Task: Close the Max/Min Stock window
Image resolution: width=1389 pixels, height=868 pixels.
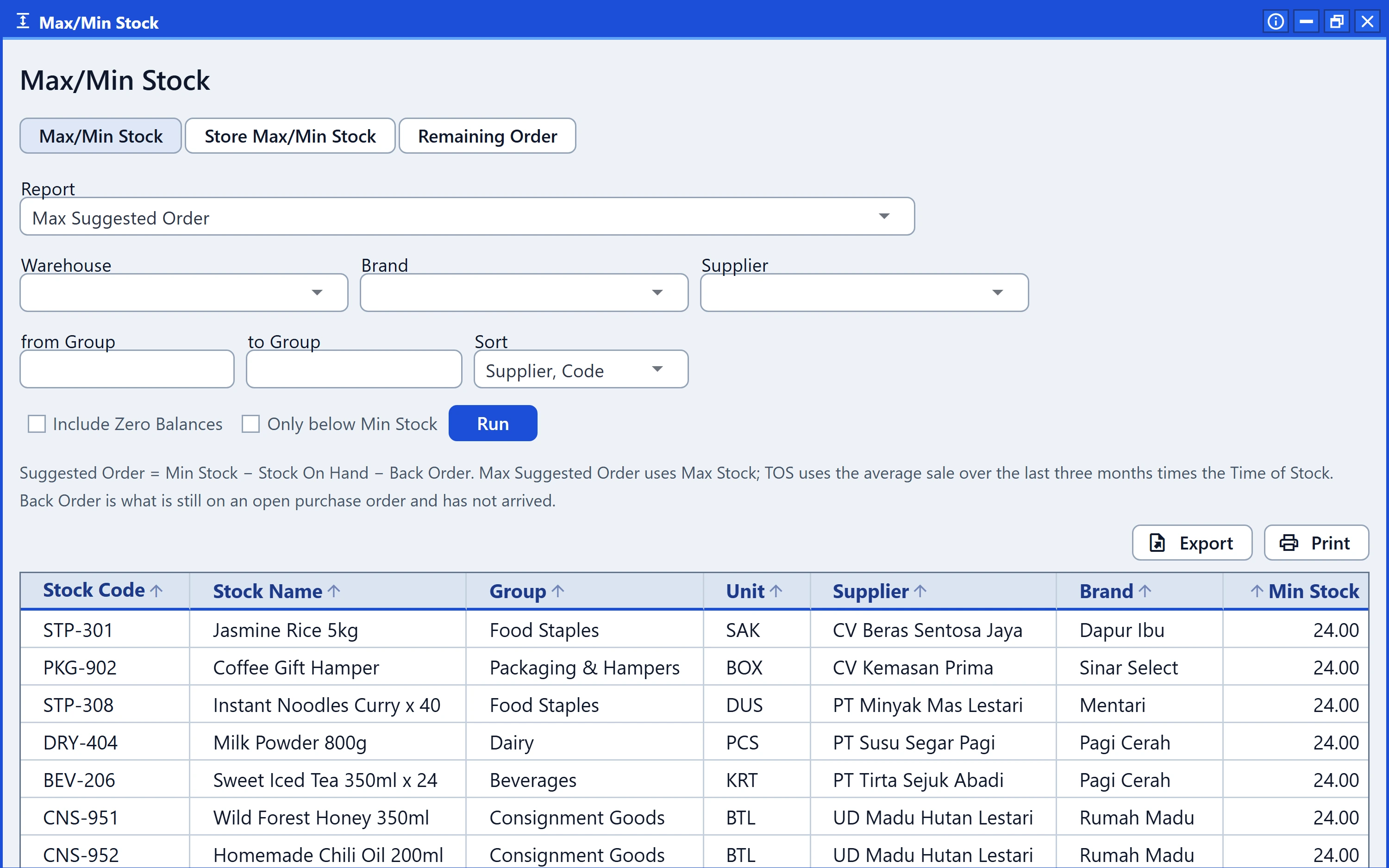Action: 1368,22
